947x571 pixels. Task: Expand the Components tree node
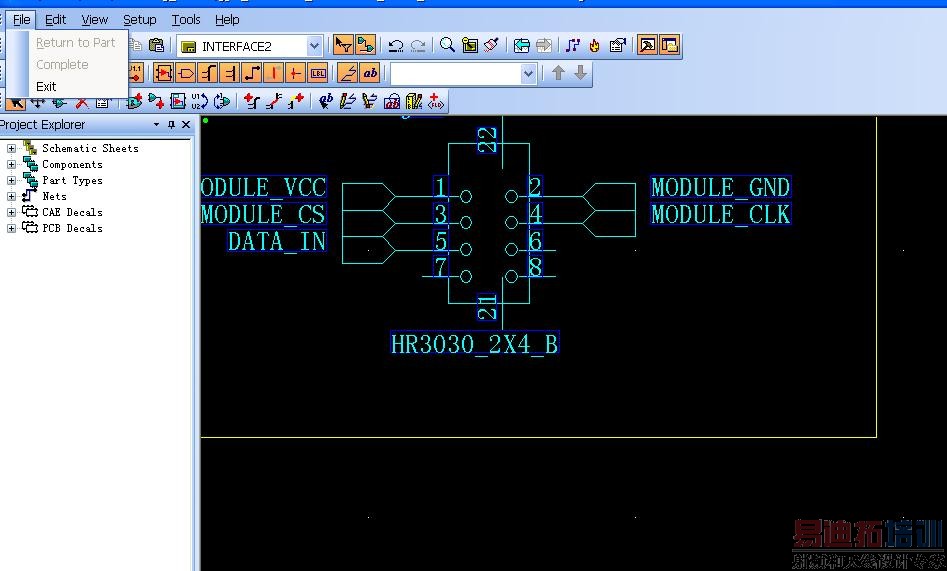click(x=11, y=164)
